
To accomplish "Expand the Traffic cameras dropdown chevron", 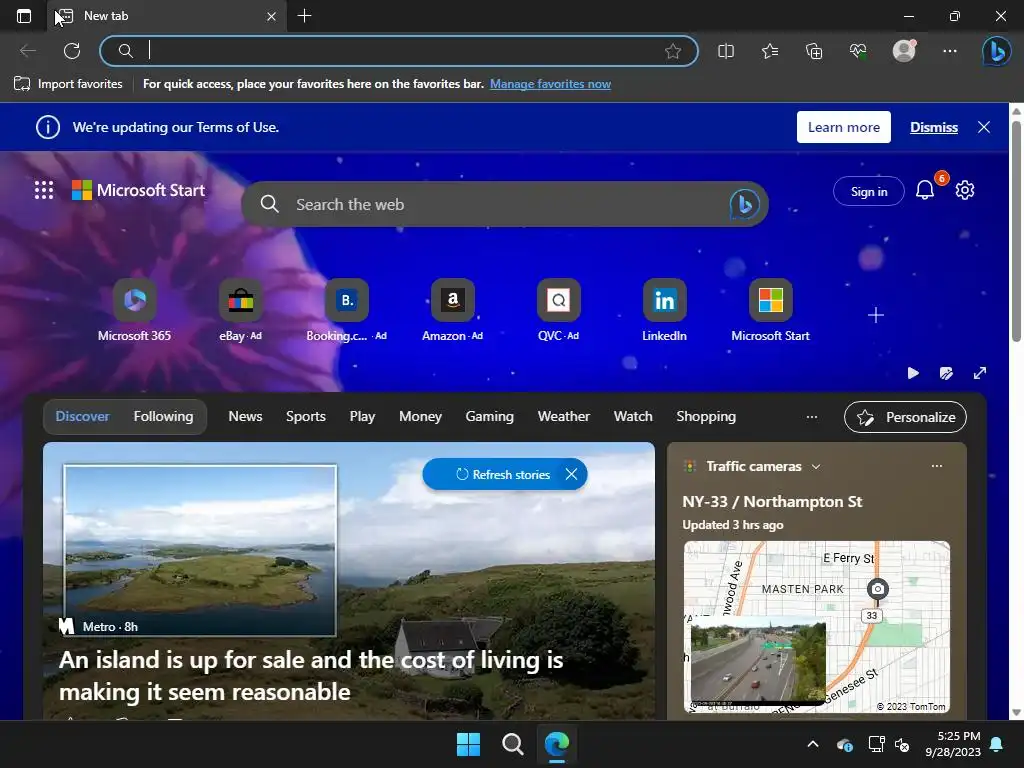I will point(816,466).
